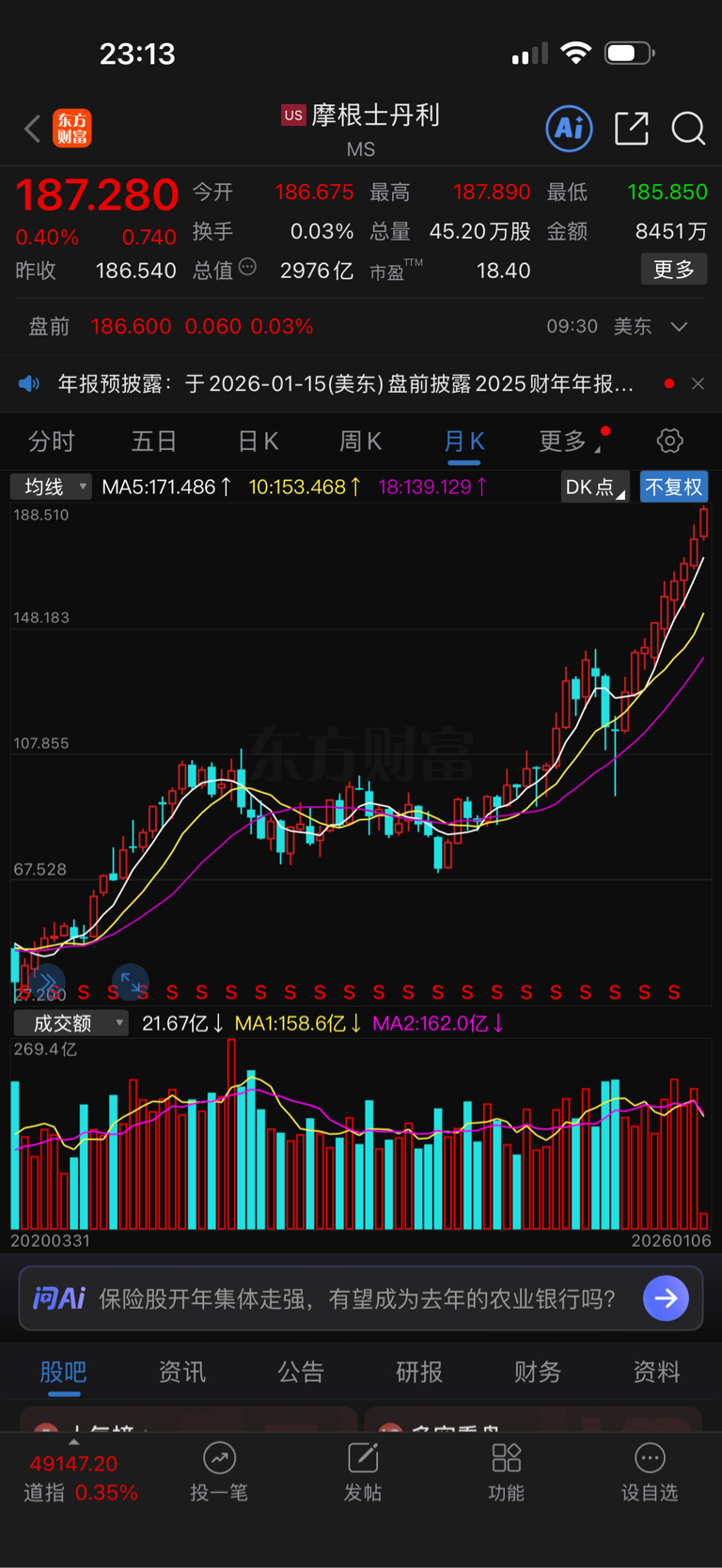The height and width of the screenshot is (1568, 722).
Task: Tap the 更多 quote details button
Action: coord(674,270)
